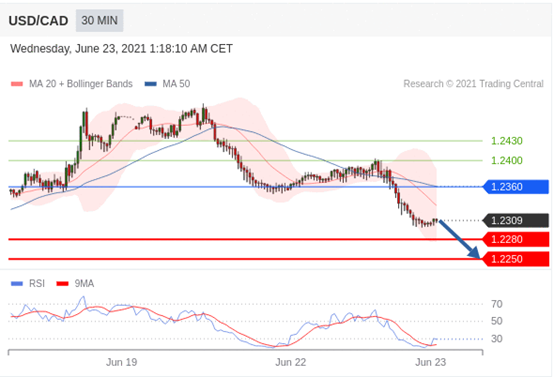554x377 pixels.
Task: Click the blue 1.2360 pivot price tag
Action: pos(516,187)
